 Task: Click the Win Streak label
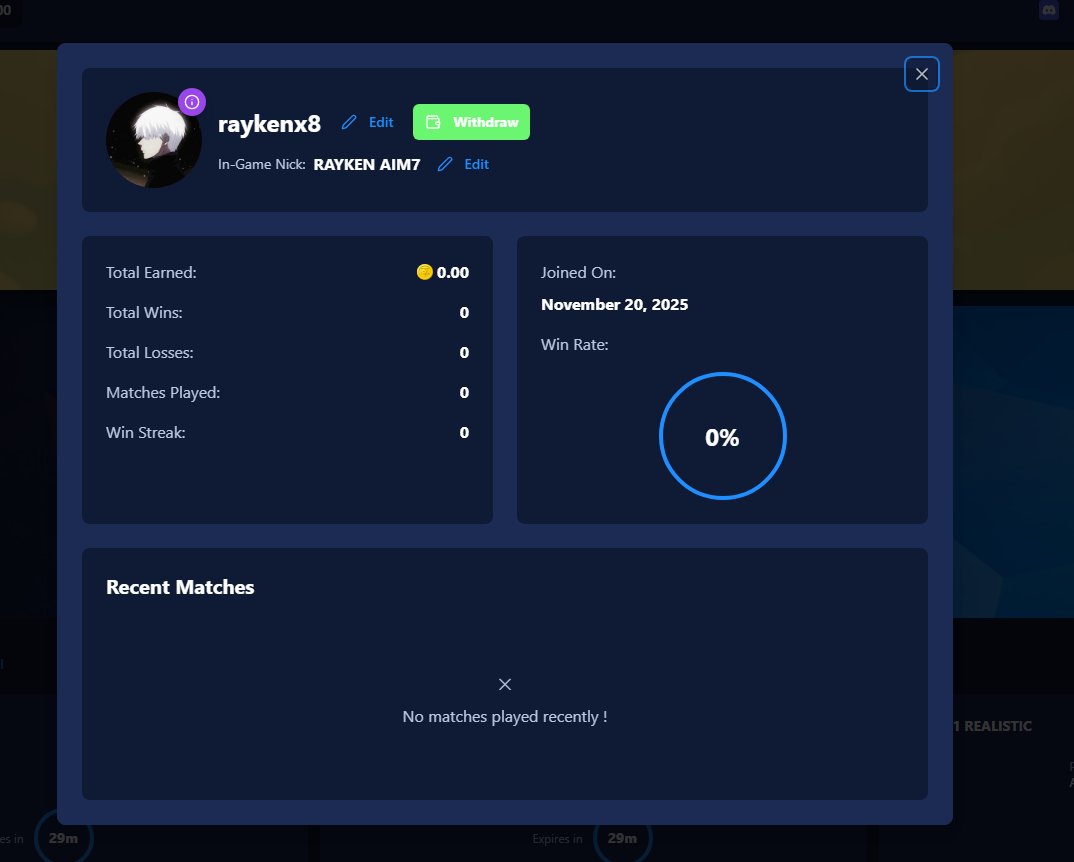[x=145, y=432]
